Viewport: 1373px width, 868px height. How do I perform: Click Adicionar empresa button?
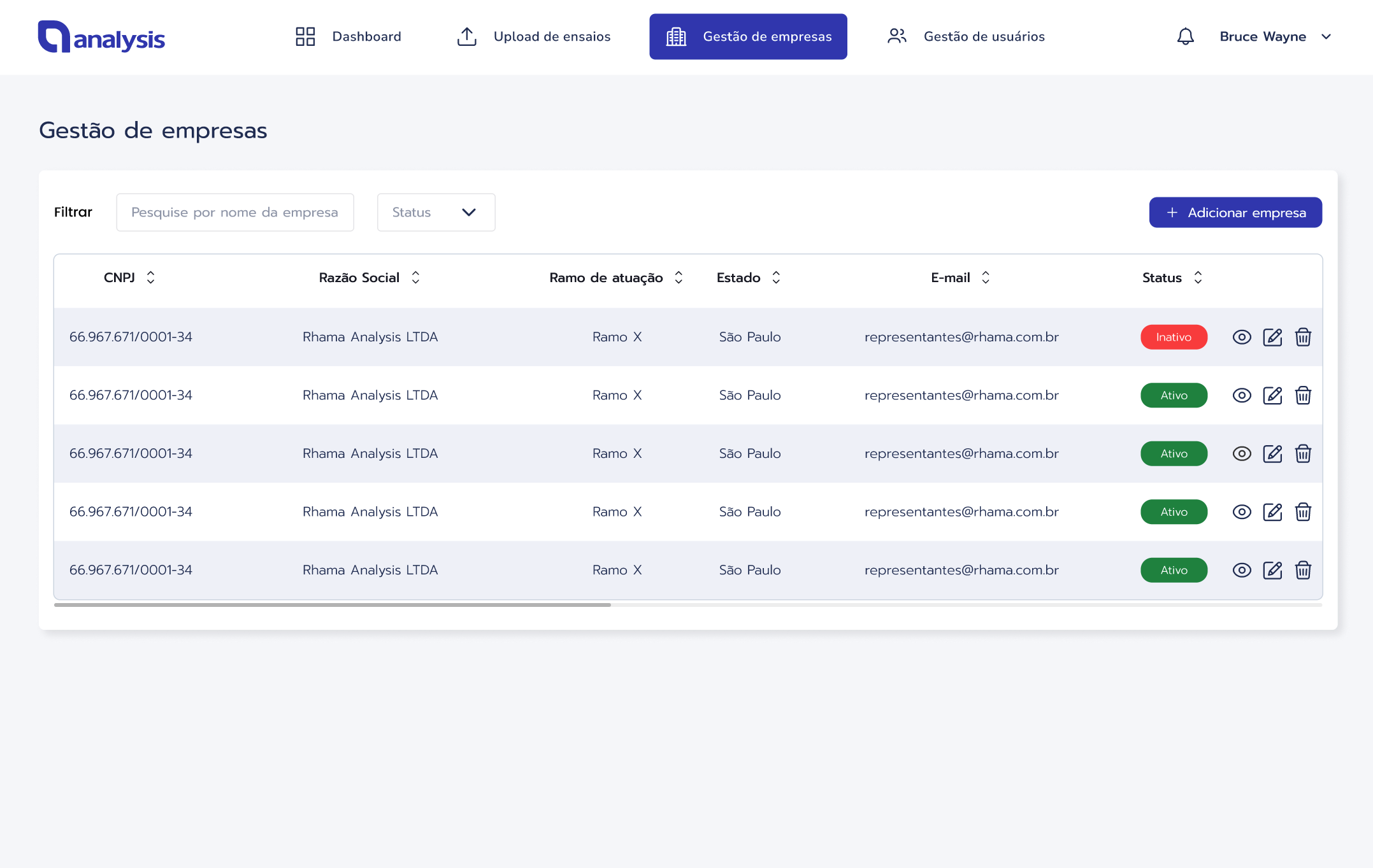point(1235,212)
